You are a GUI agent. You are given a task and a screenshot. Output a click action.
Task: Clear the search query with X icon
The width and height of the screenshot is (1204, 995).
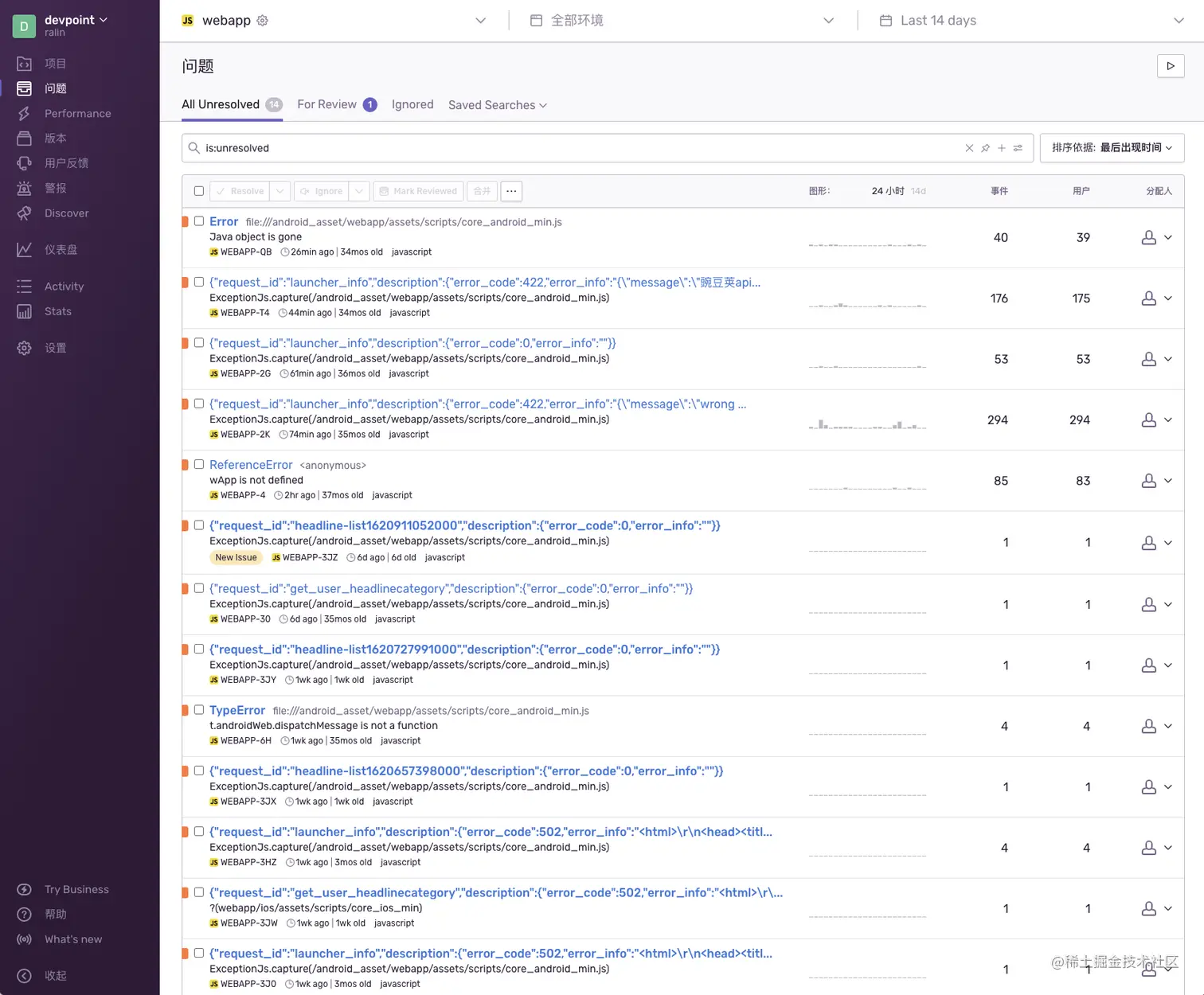[x=969, y=148]
